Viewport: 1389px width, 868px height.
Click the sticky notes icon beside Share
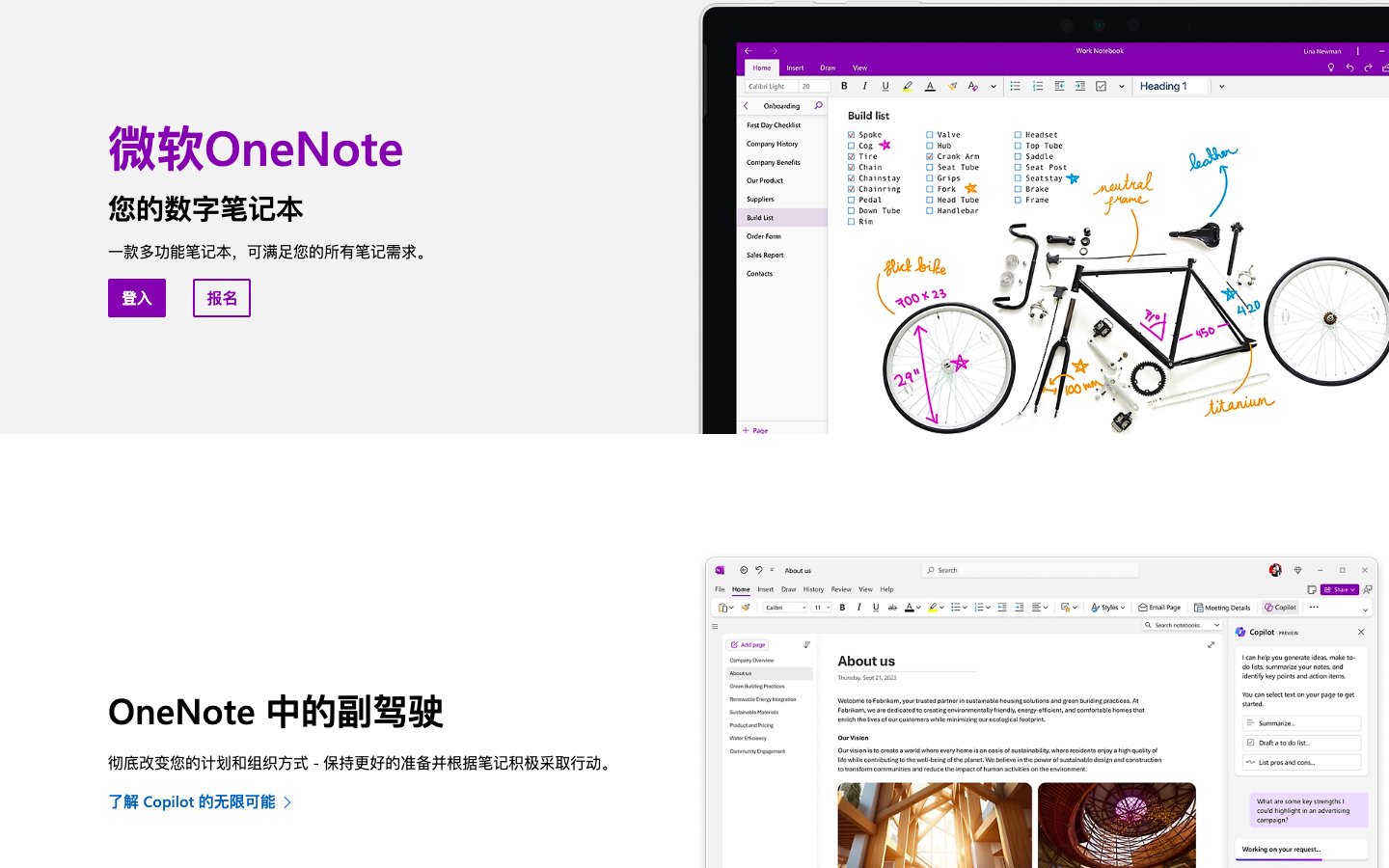coord(1312,589)
